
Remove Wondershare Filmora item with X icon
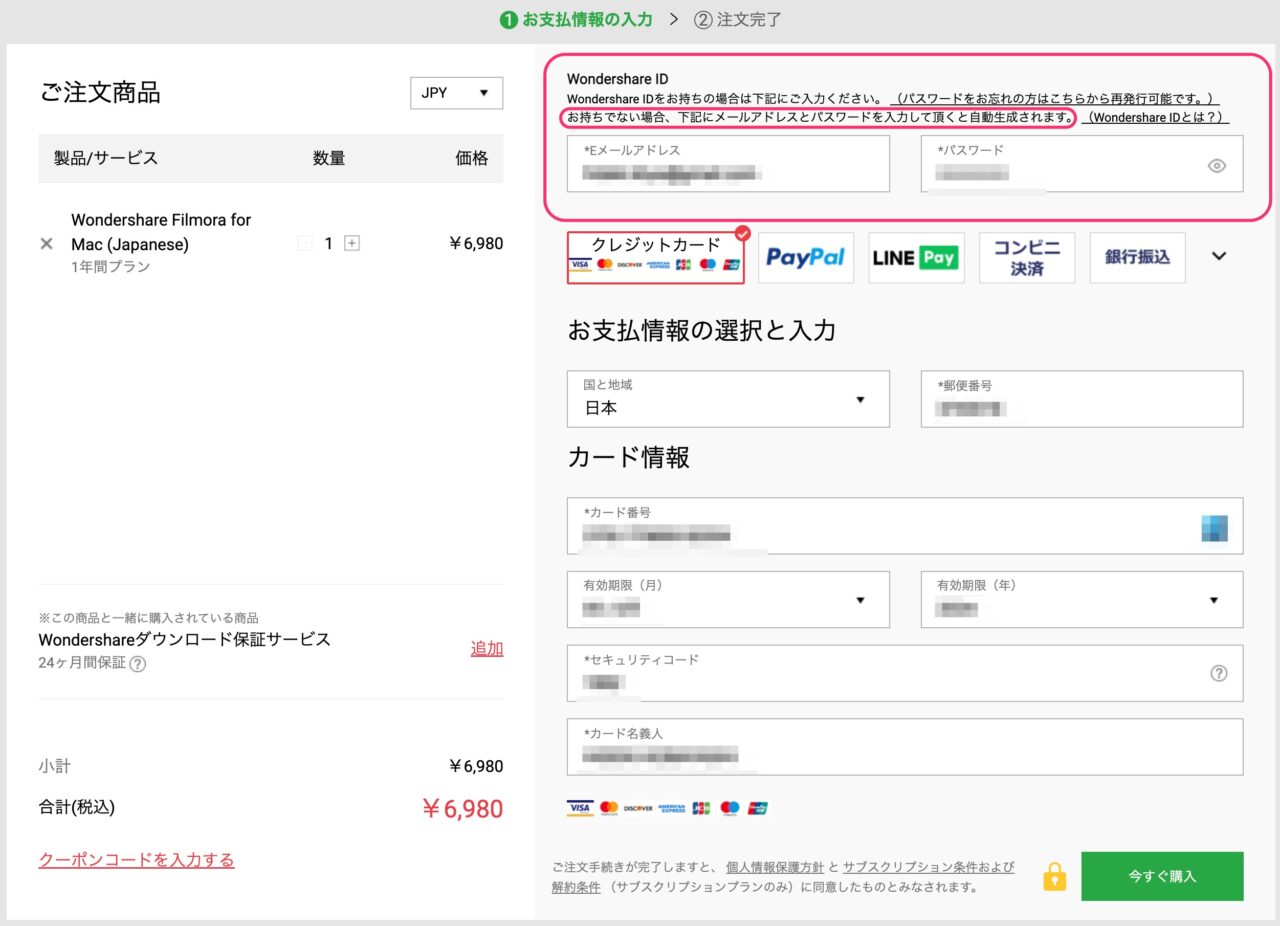[46, 243]
